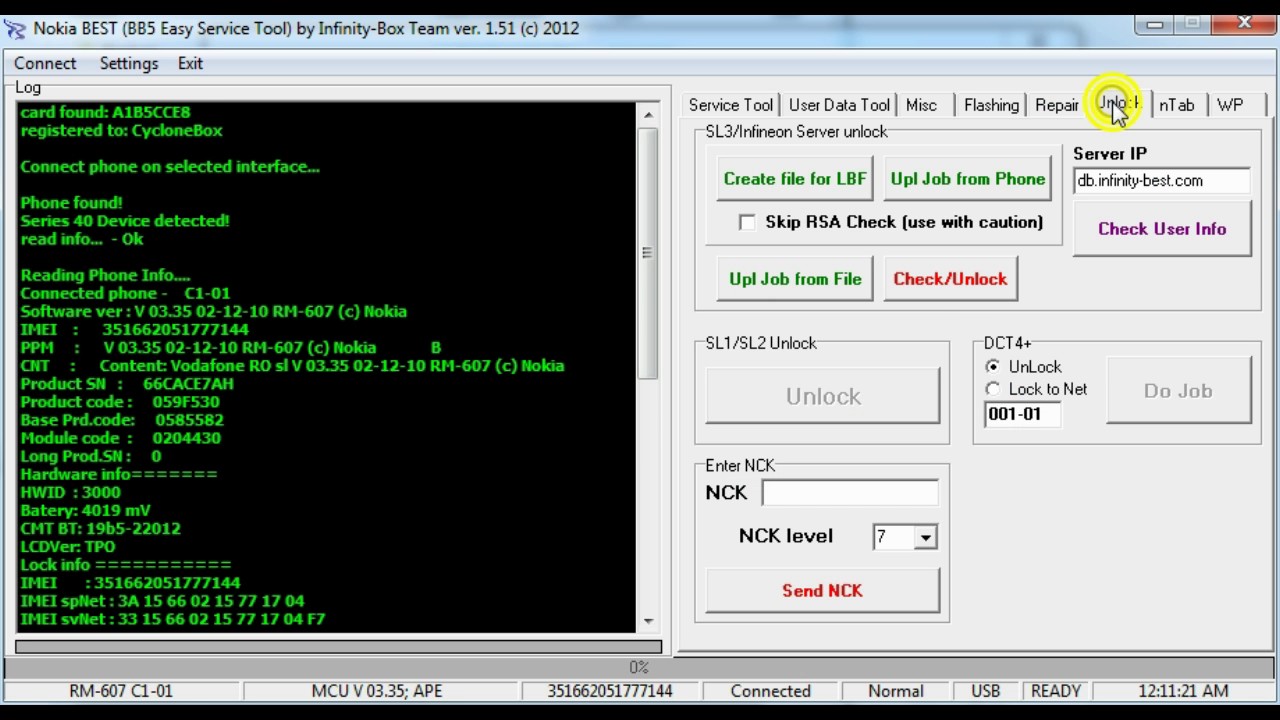Focus the NCK input field
This screenshot has width=1280, height=720.
tap(850, 492)
